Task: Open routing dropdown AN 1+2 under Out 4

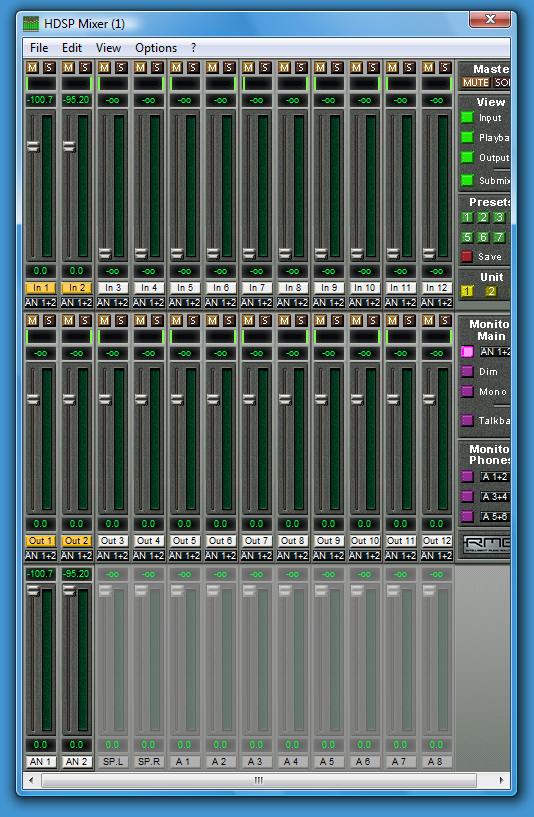Action: click(x=148, y=555)
